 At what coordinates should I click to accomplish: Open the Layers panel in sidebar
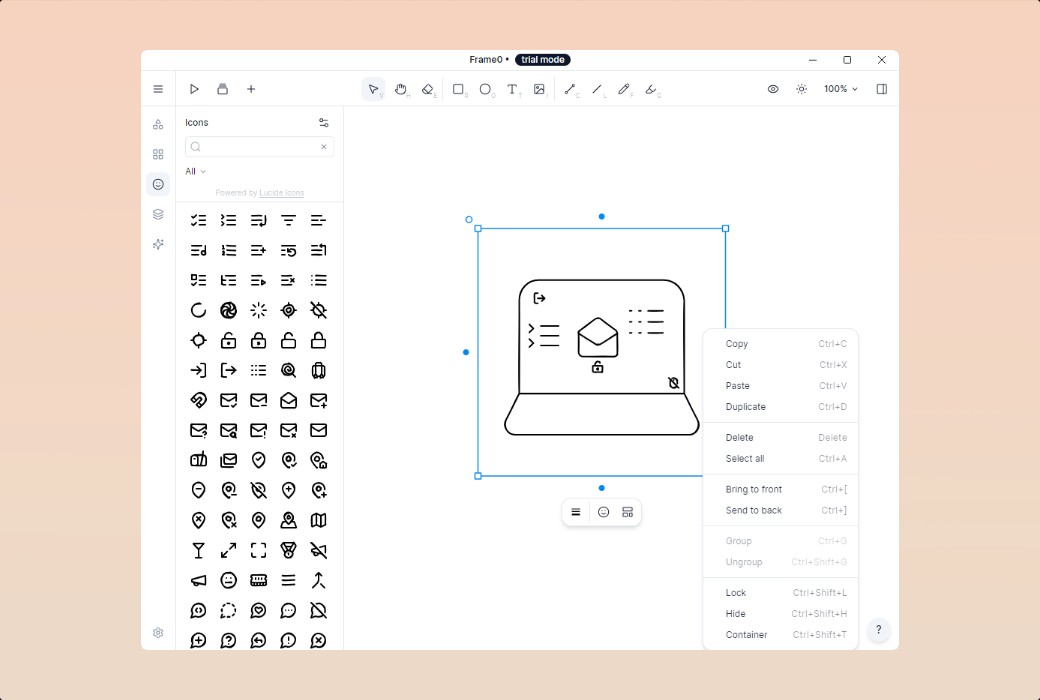click(158, 214)
